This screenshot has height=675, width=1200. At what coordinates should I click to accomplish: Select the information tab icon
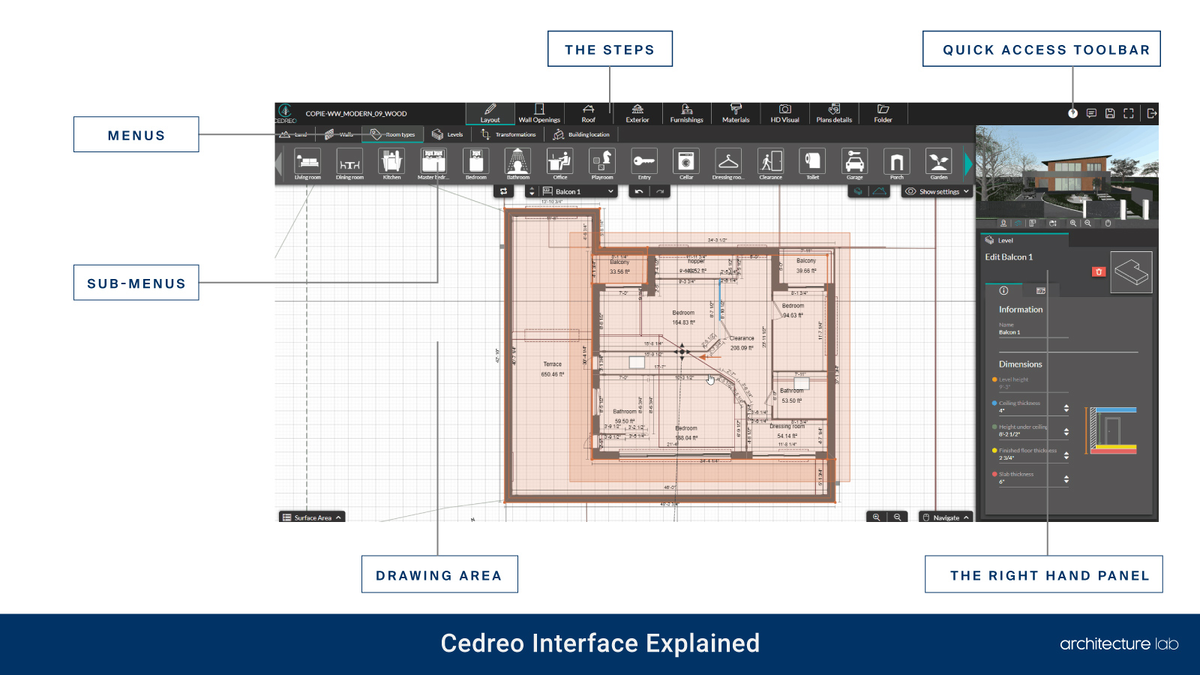pos(1003,289)
